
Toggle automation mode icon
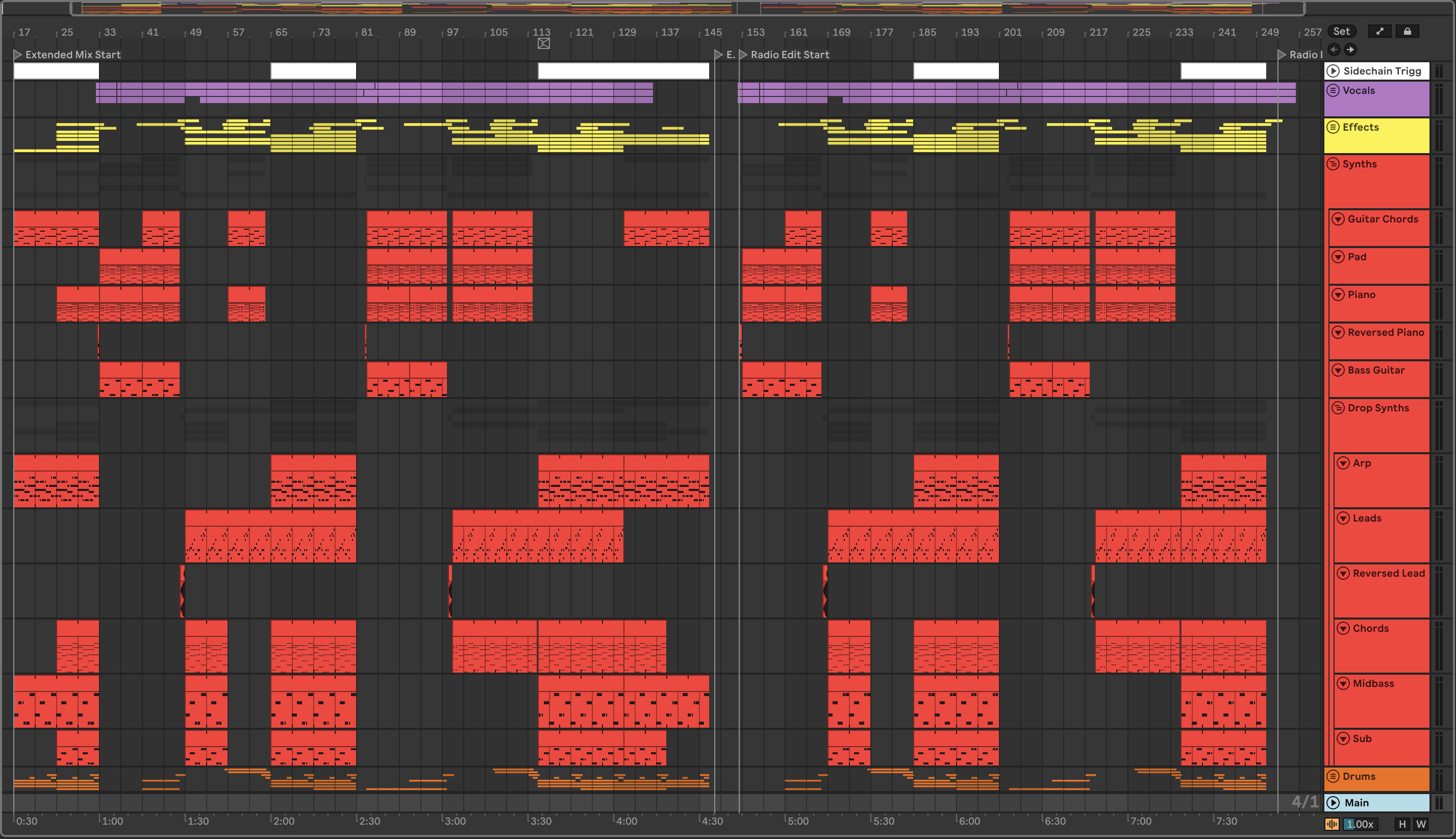[x=1379, y=32]
